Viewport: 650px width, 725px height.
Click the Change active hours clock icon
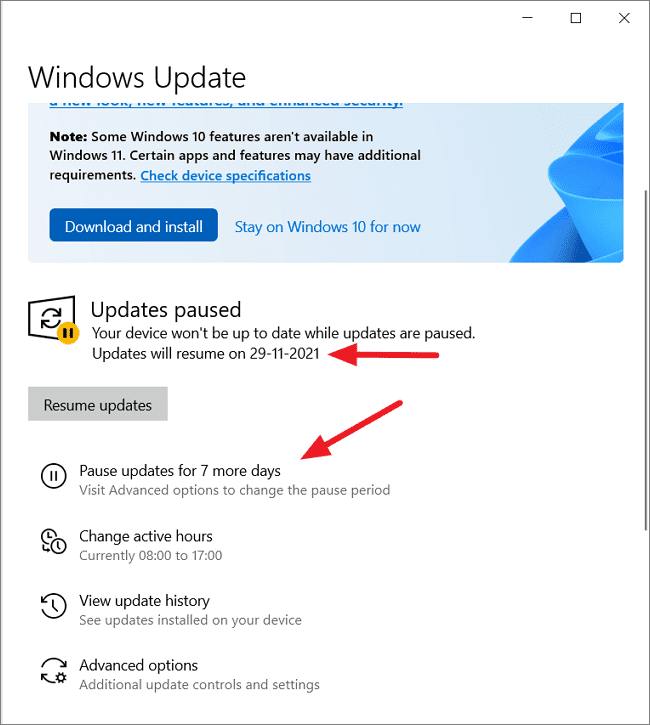click(x=54, y=541)
